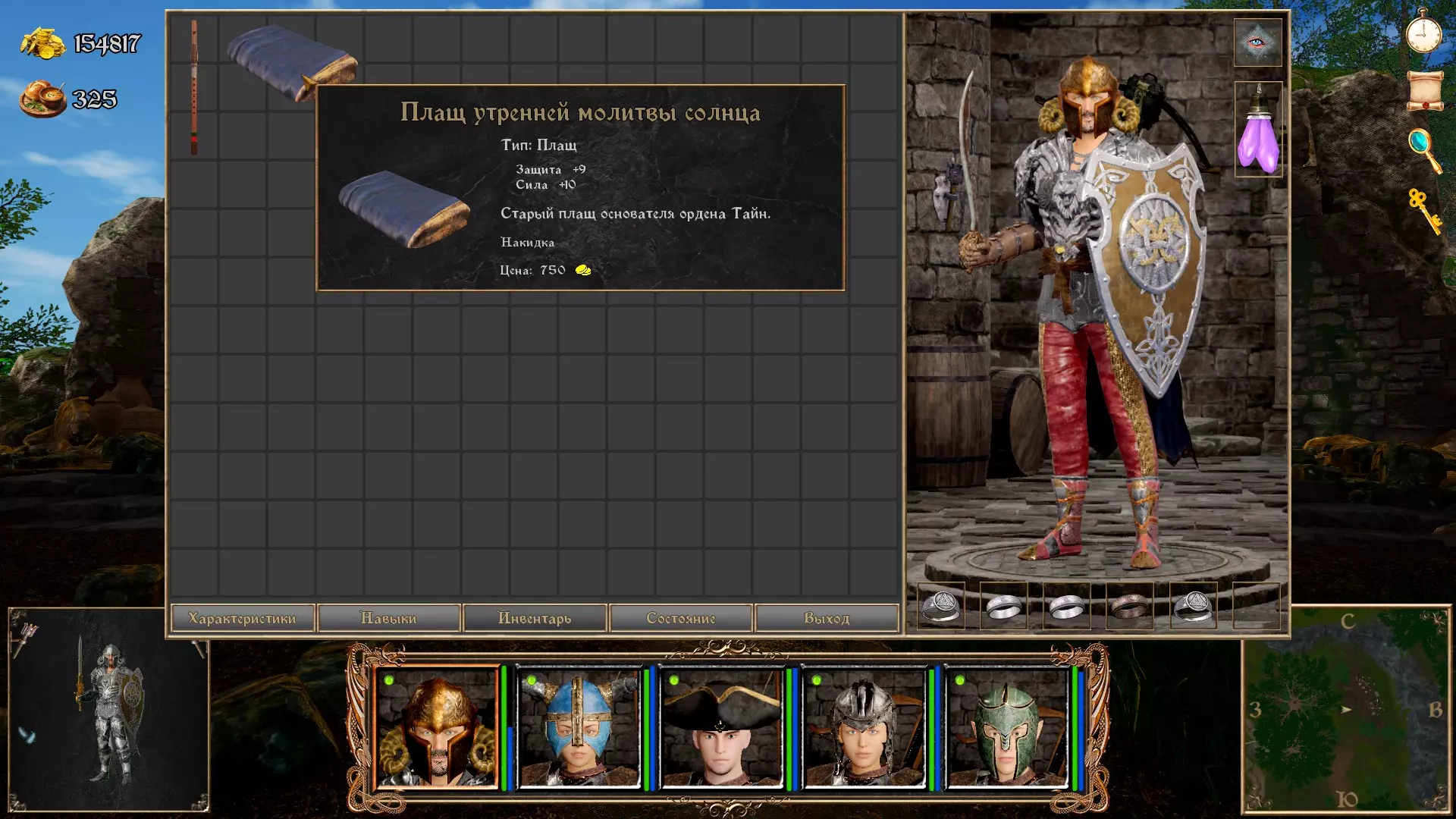Click the first silver ring slot

tap(940, 606)
